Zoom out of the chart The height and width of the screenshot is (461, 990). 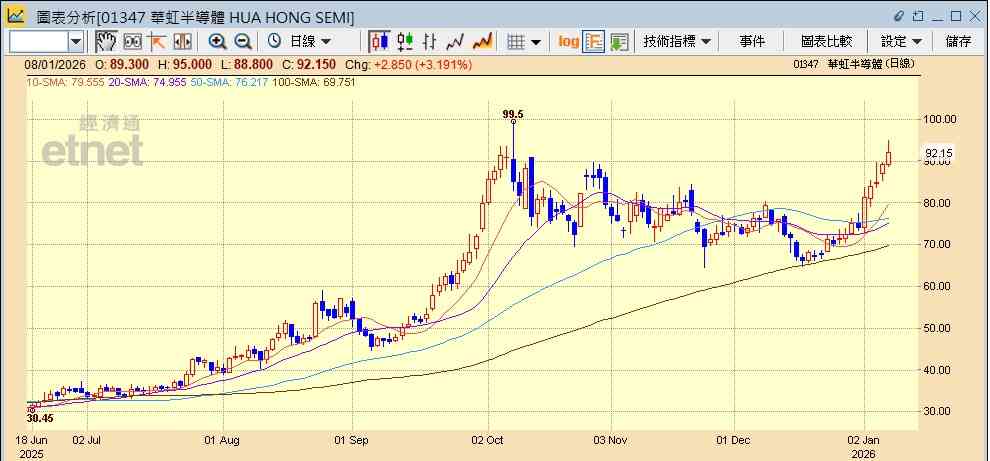[x=243, y=42]
